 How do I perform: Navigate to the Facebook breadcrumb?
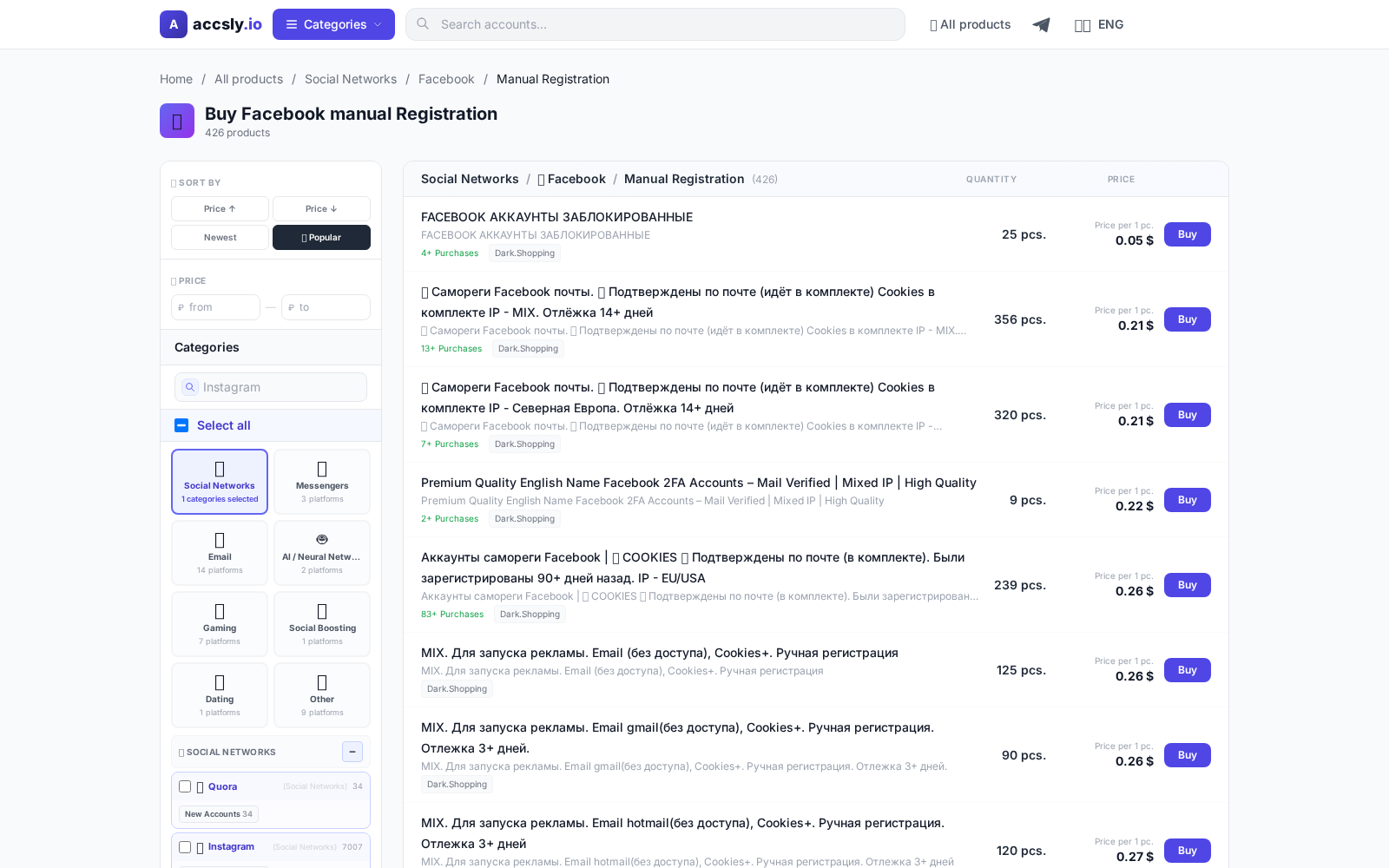point(446,79)
